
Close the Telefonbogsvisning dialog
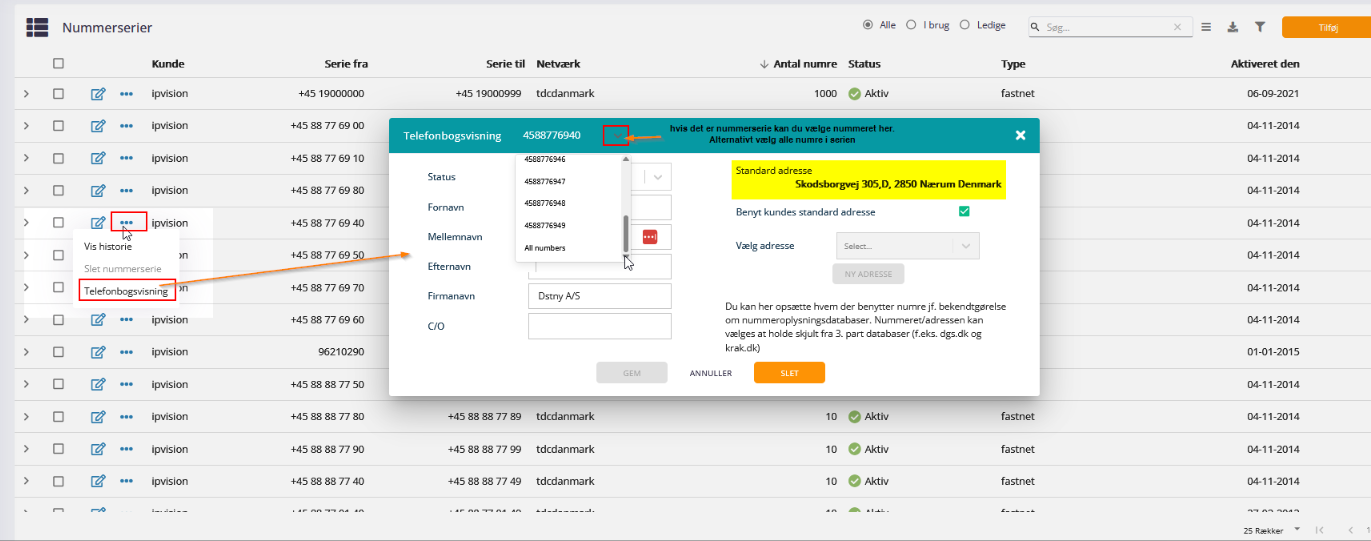click(x=1020, y=135)
